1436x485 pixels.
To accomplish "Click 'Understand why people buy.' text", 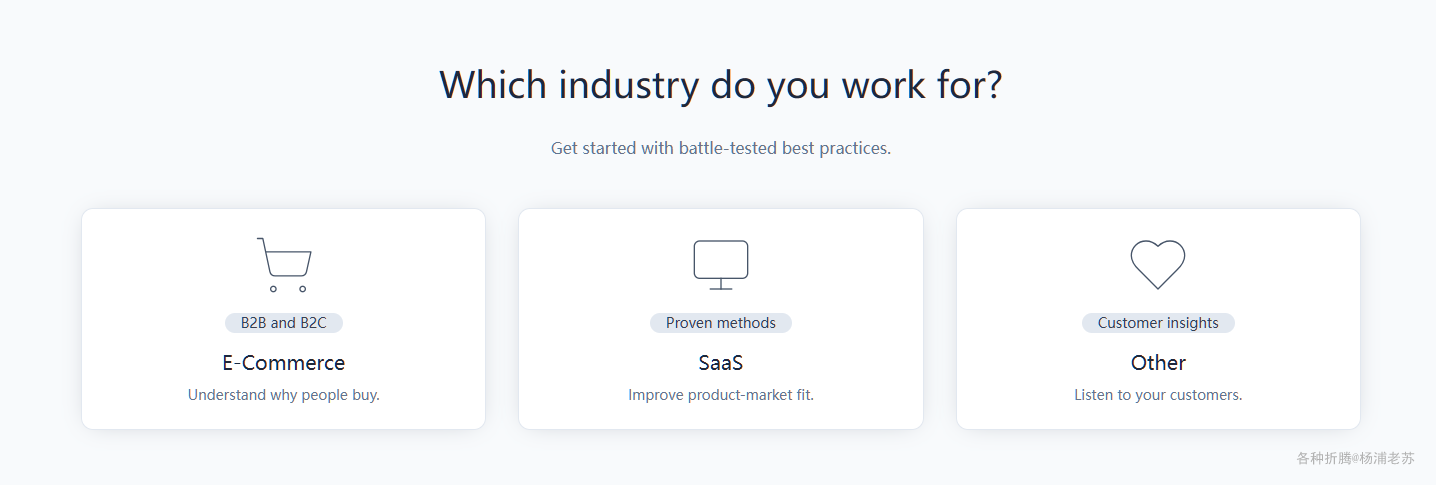I will (284, 395).
